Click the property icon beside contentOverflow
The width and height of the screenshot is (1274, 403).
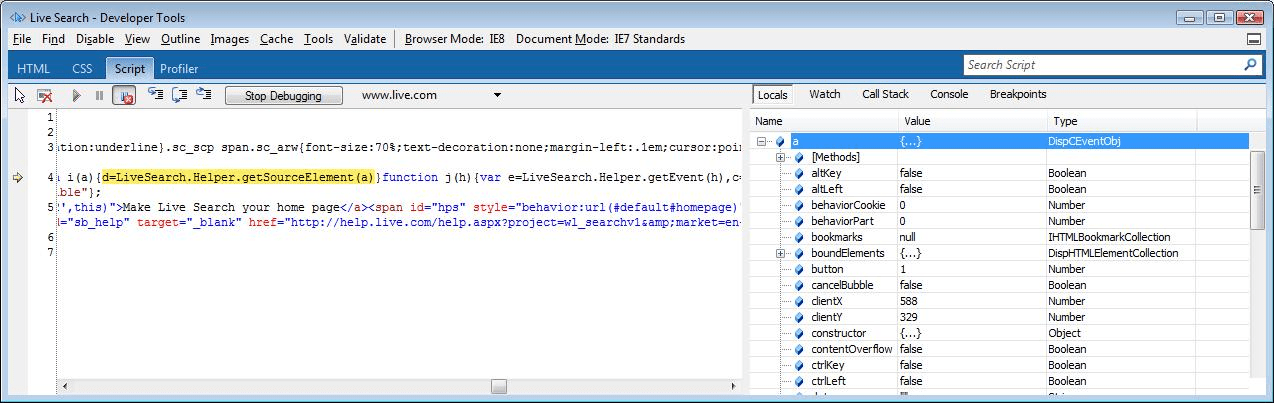(x=799, y=349)
